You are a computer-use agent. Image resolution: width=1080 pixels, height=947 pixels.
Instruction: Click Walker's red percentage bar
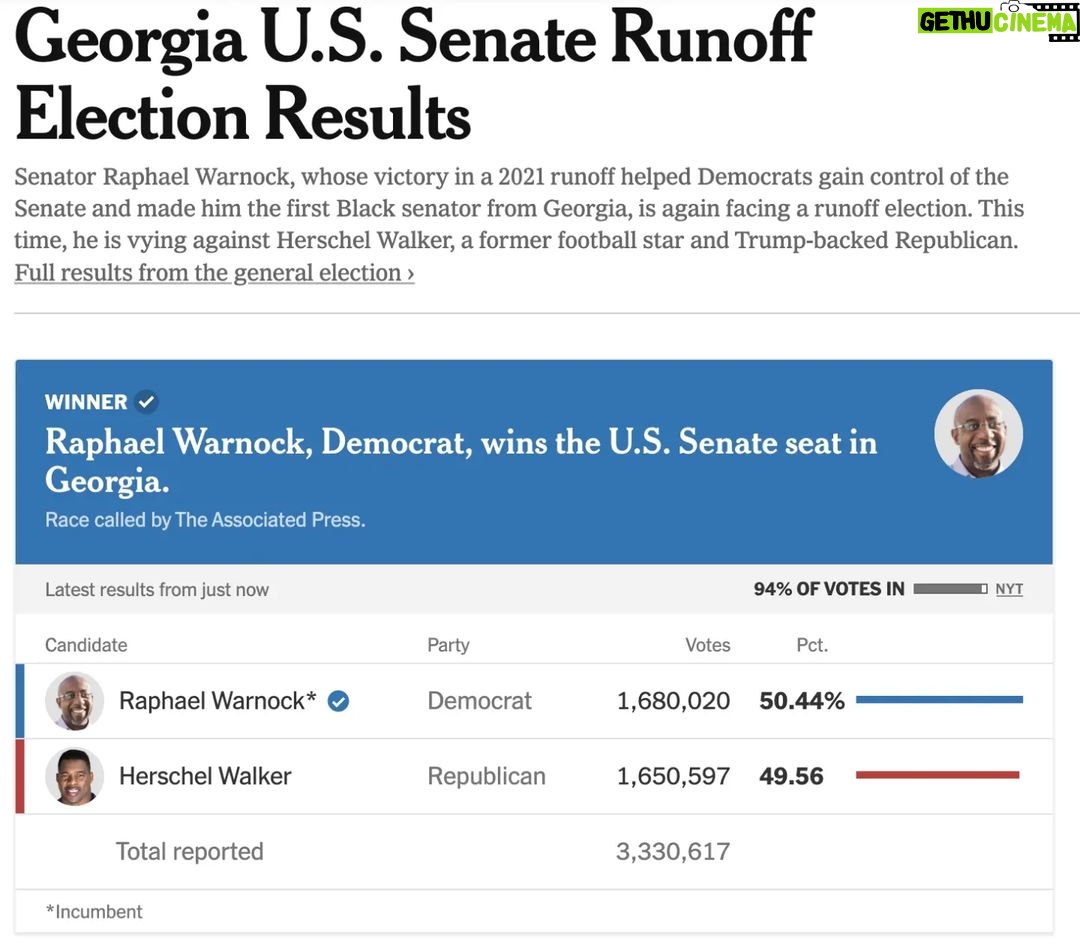click(937, 775)
